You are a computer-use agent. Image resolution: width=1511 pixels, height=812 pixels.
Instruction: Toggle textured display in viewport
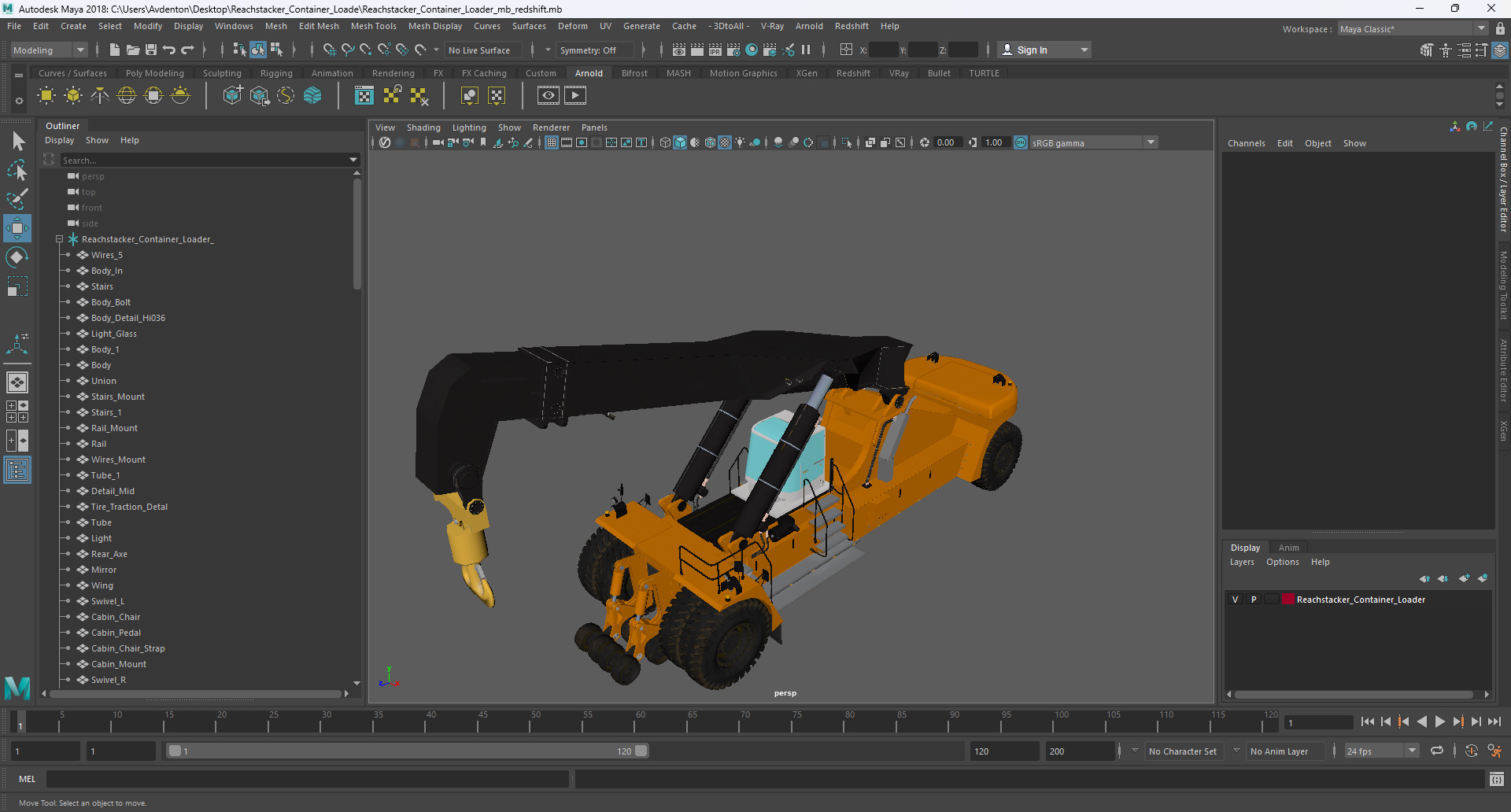click(x=725, y=142)
